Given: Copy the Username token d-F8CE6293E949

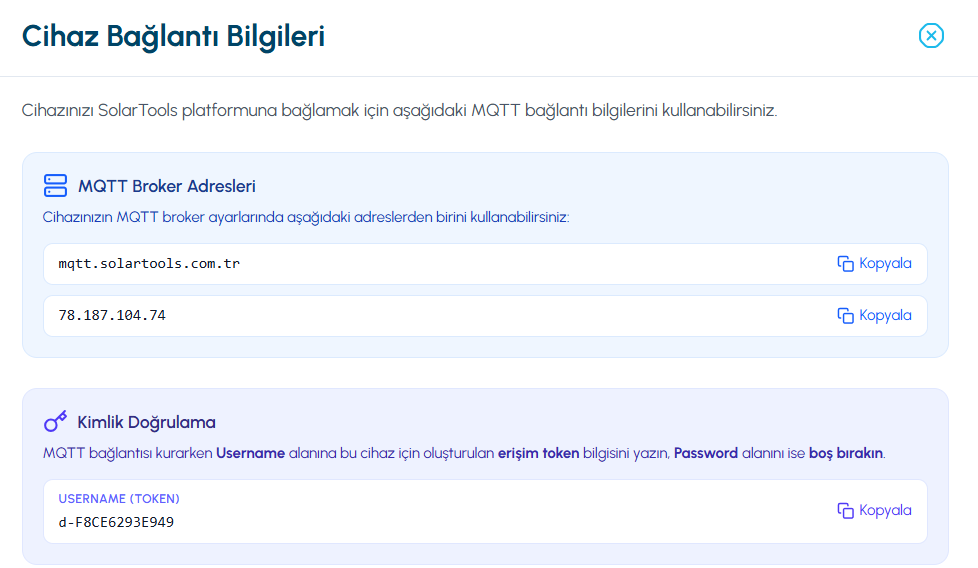Looking at the screenshot, I should 874,511.
